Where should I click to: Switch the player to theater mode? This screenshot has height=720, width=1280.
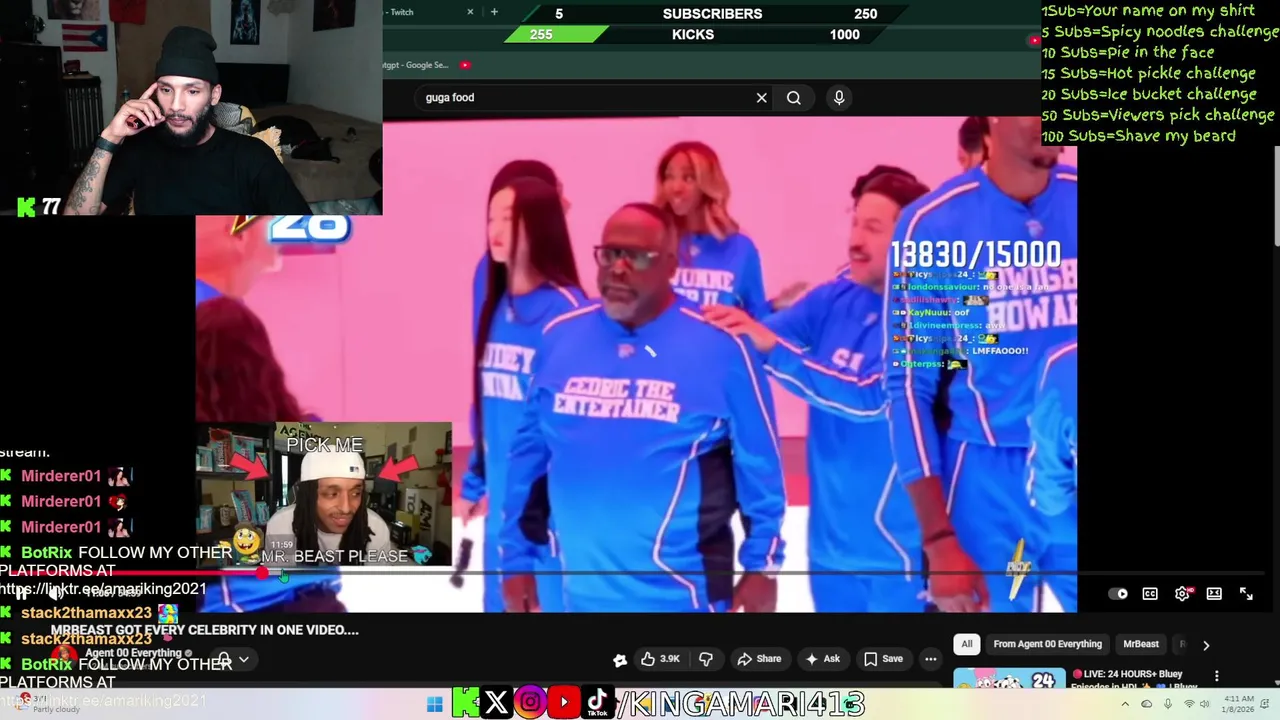point(1214,594)
